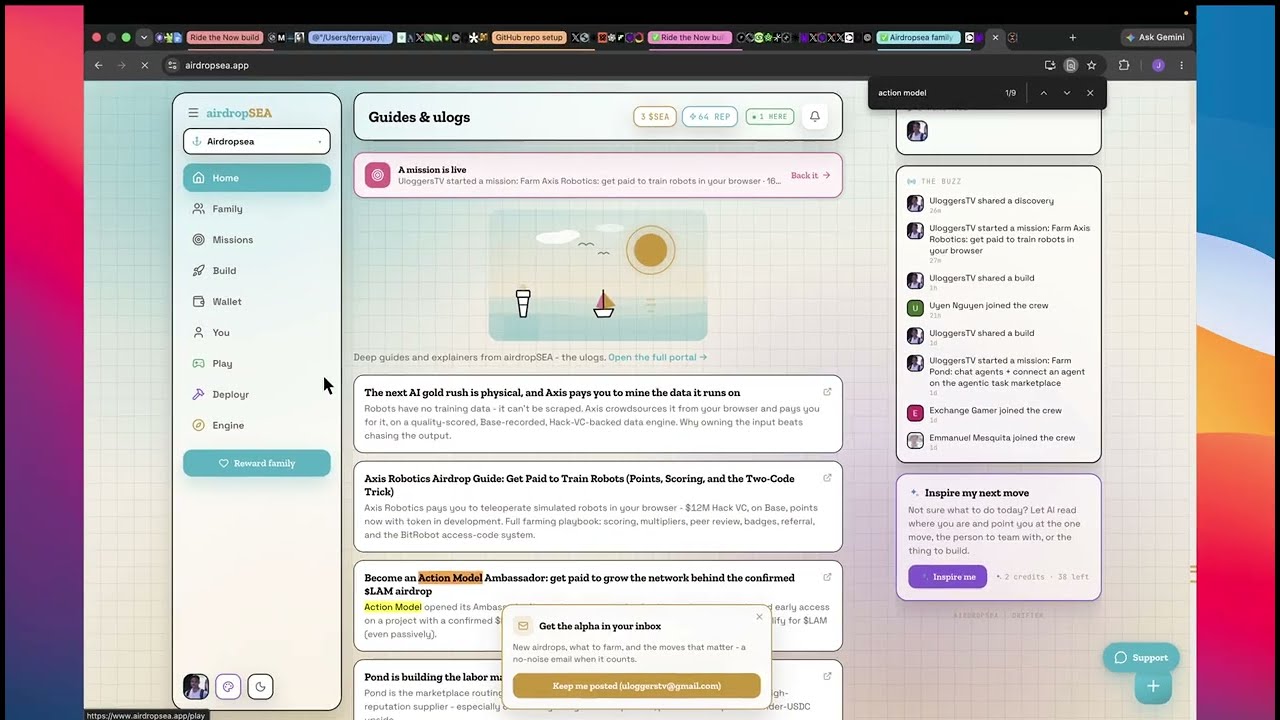This screenshot has height=720, width=1280.
Task: Toggle dark mode with moon icon
Action: coord(260,686)
